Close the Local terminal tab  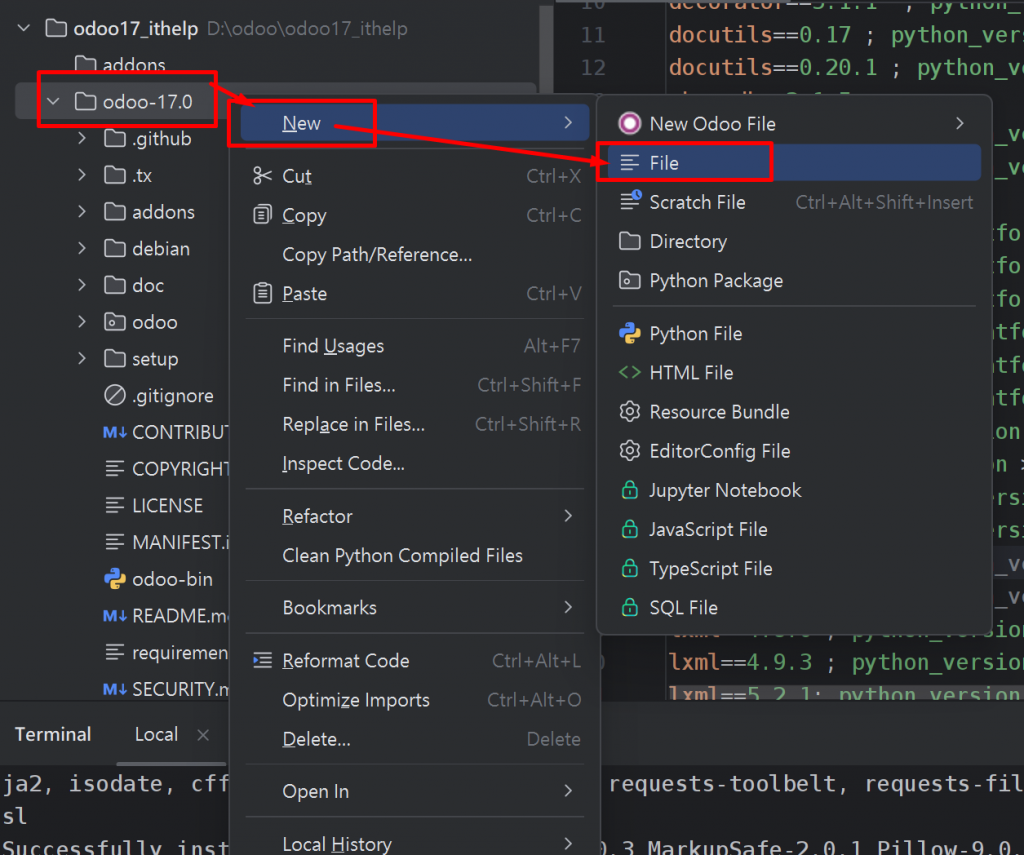[203, 735]
